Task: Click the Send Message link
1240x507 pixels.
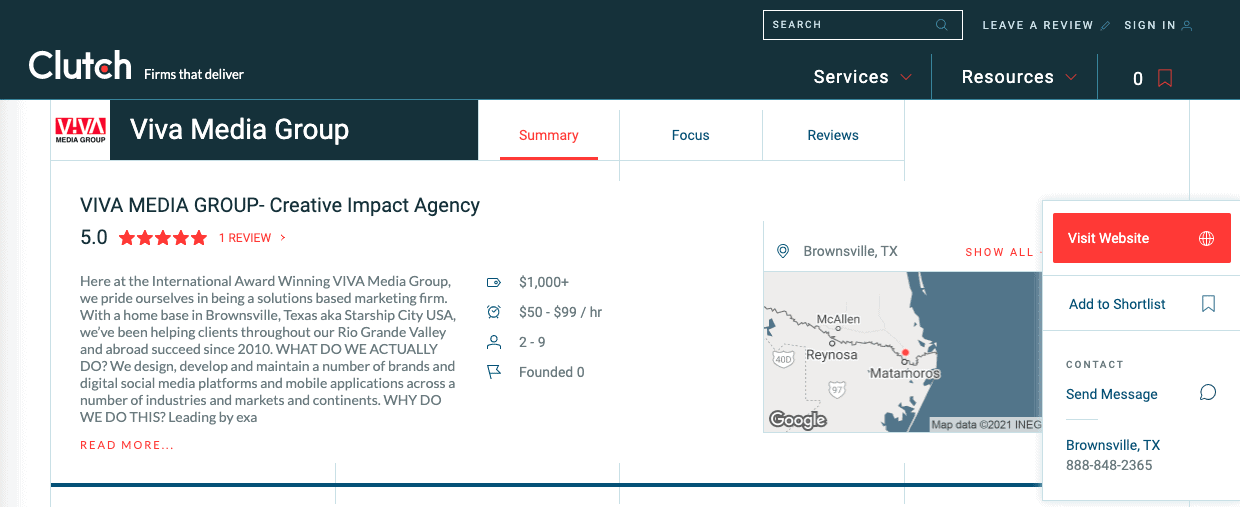Action: [1112, 394]
